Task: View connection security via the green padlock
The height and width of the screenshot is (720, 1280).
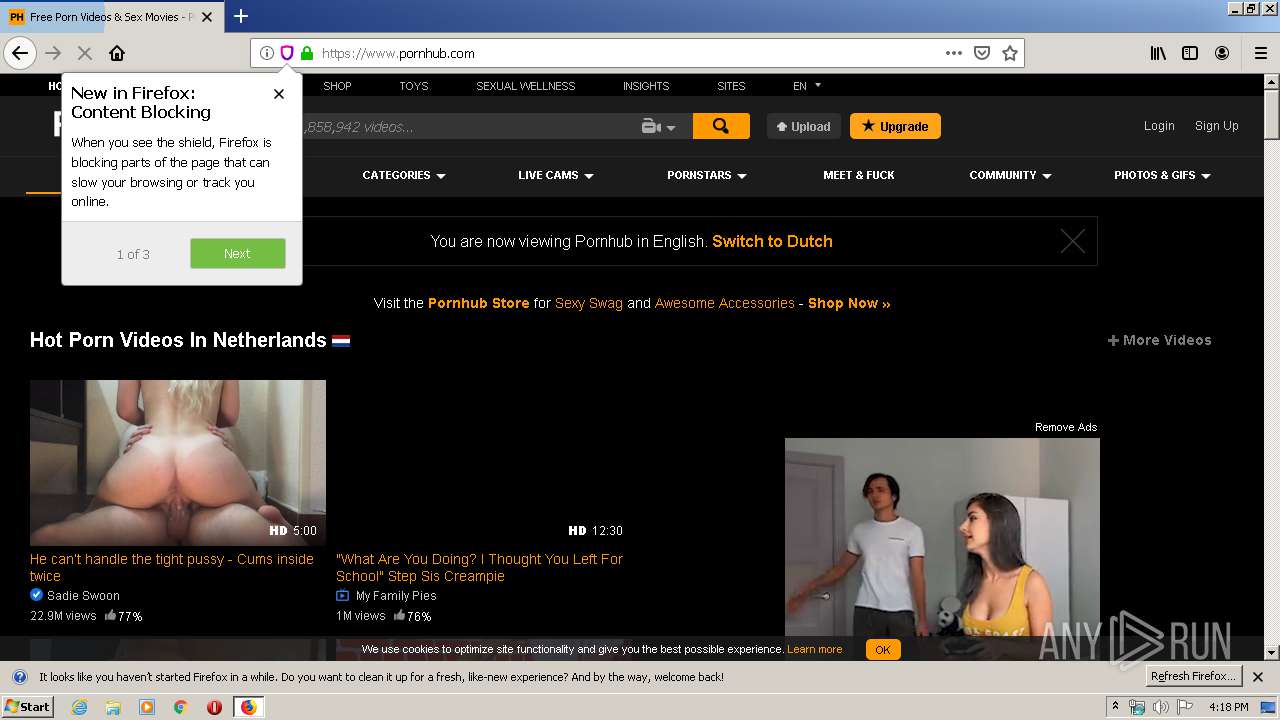Action: 307,53
